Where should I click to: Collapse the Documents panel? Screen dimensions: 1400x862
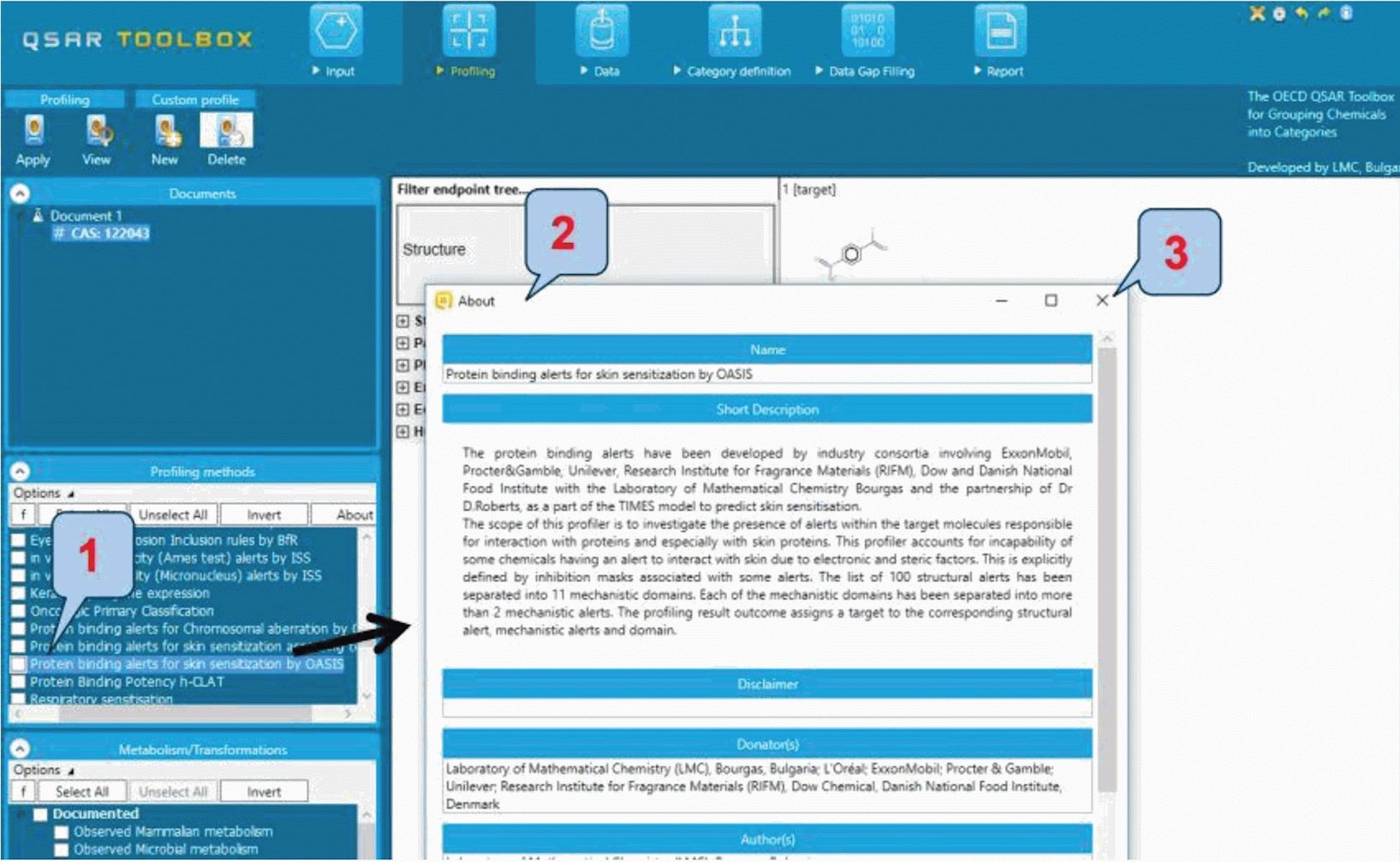(x=20, y=193)
